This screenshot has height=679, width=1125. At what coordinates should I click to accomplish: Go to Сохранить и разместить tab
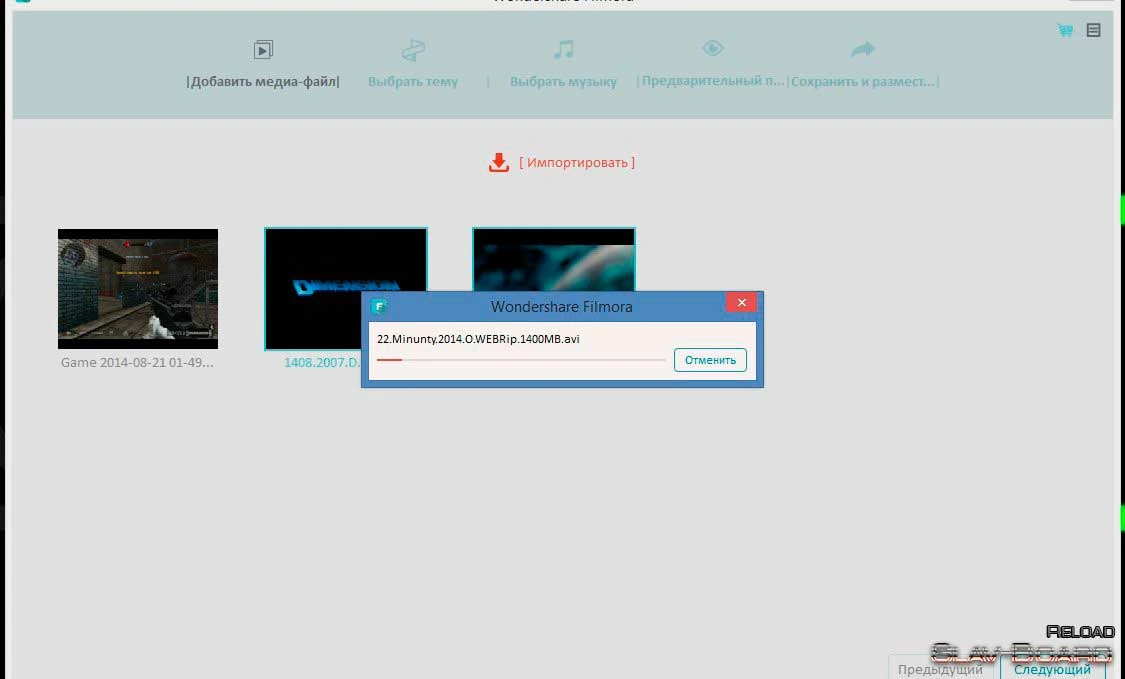coord(863,81)
